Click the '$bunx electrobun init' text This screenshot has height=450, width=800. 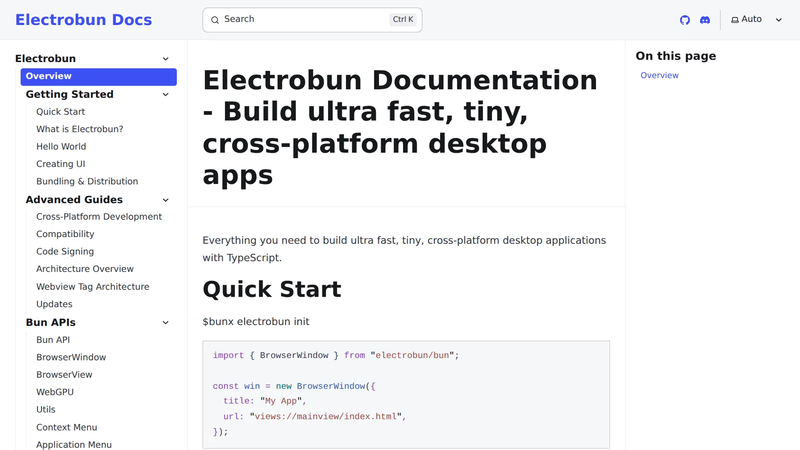point(256,321)
